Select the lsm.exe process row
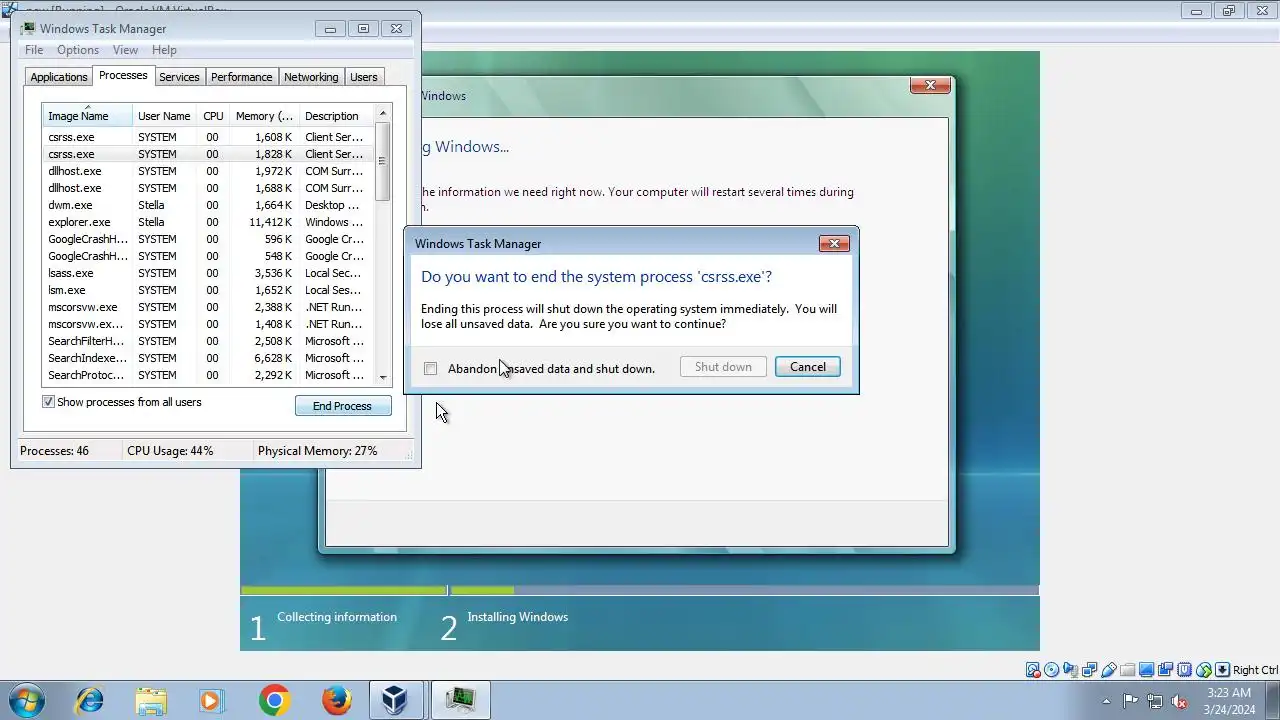Screen dimensions: 1280x720 click(x=208, y=290)
